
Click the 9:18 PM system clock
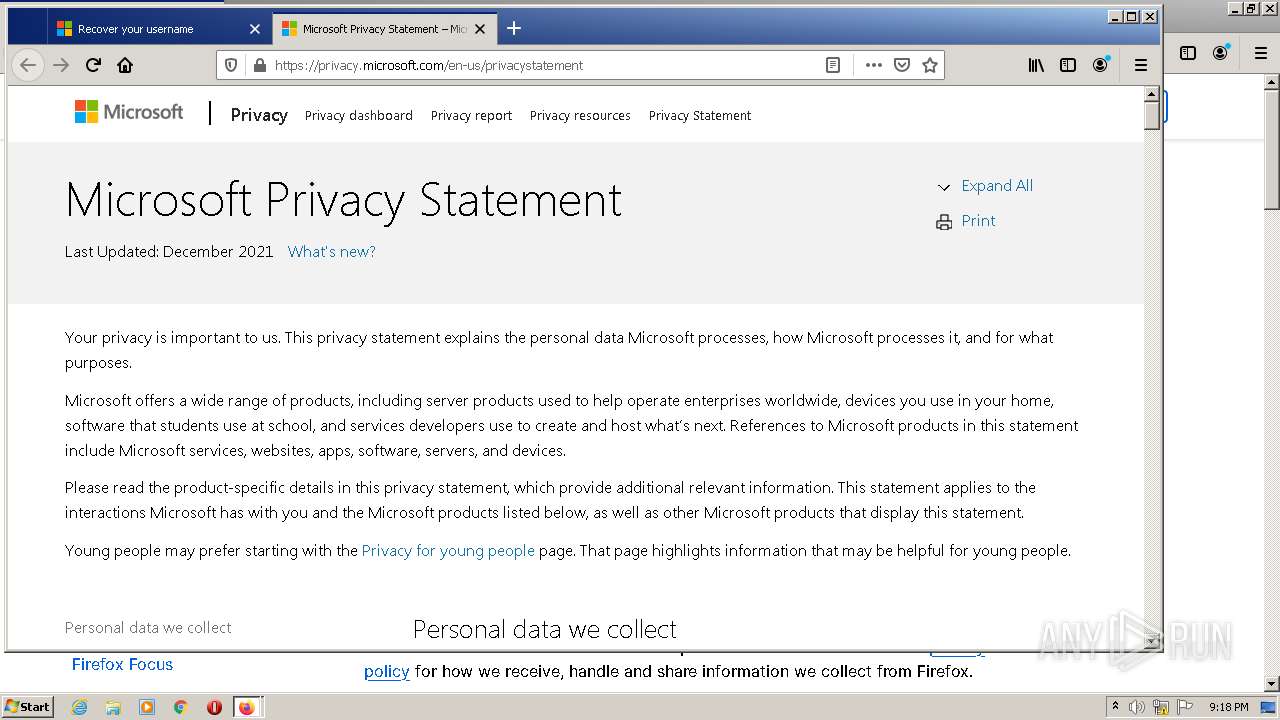tap(1229, 707)
